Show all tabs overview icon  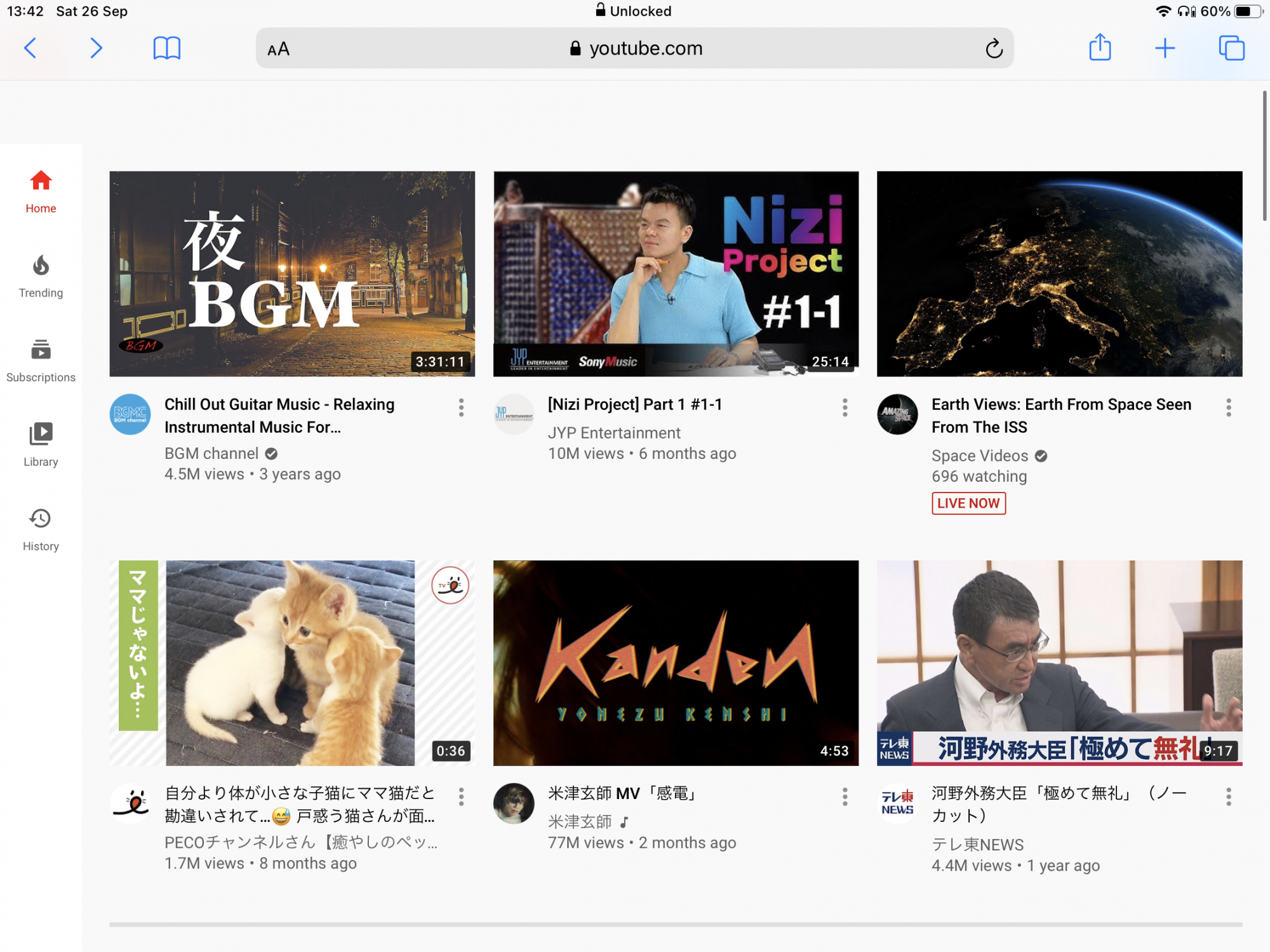point(1231,48)
